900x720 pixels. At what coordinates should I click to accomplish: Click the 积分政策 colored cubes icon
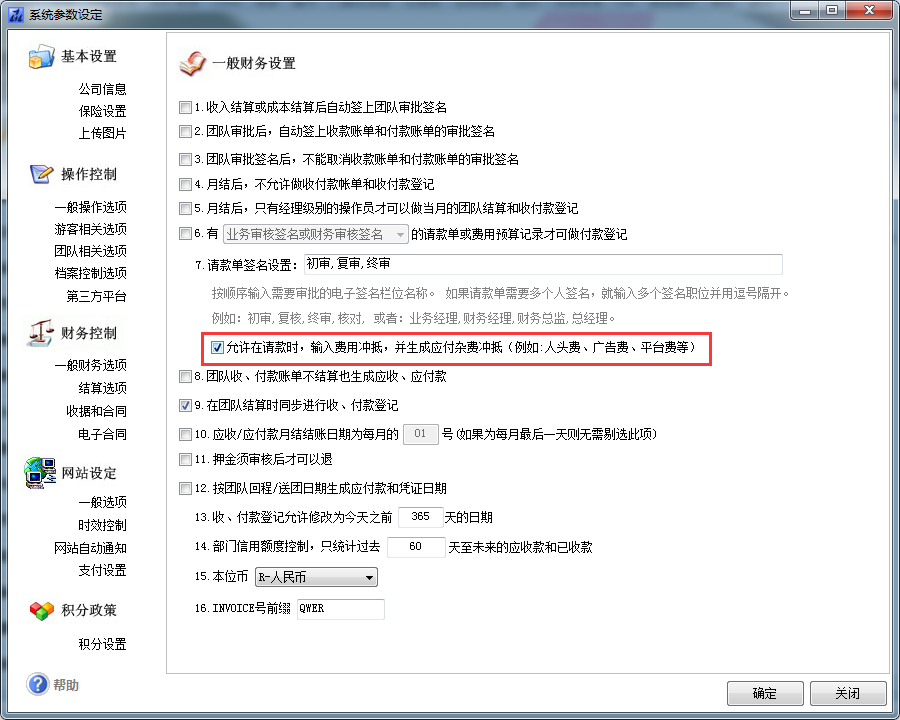coord(41,610)
